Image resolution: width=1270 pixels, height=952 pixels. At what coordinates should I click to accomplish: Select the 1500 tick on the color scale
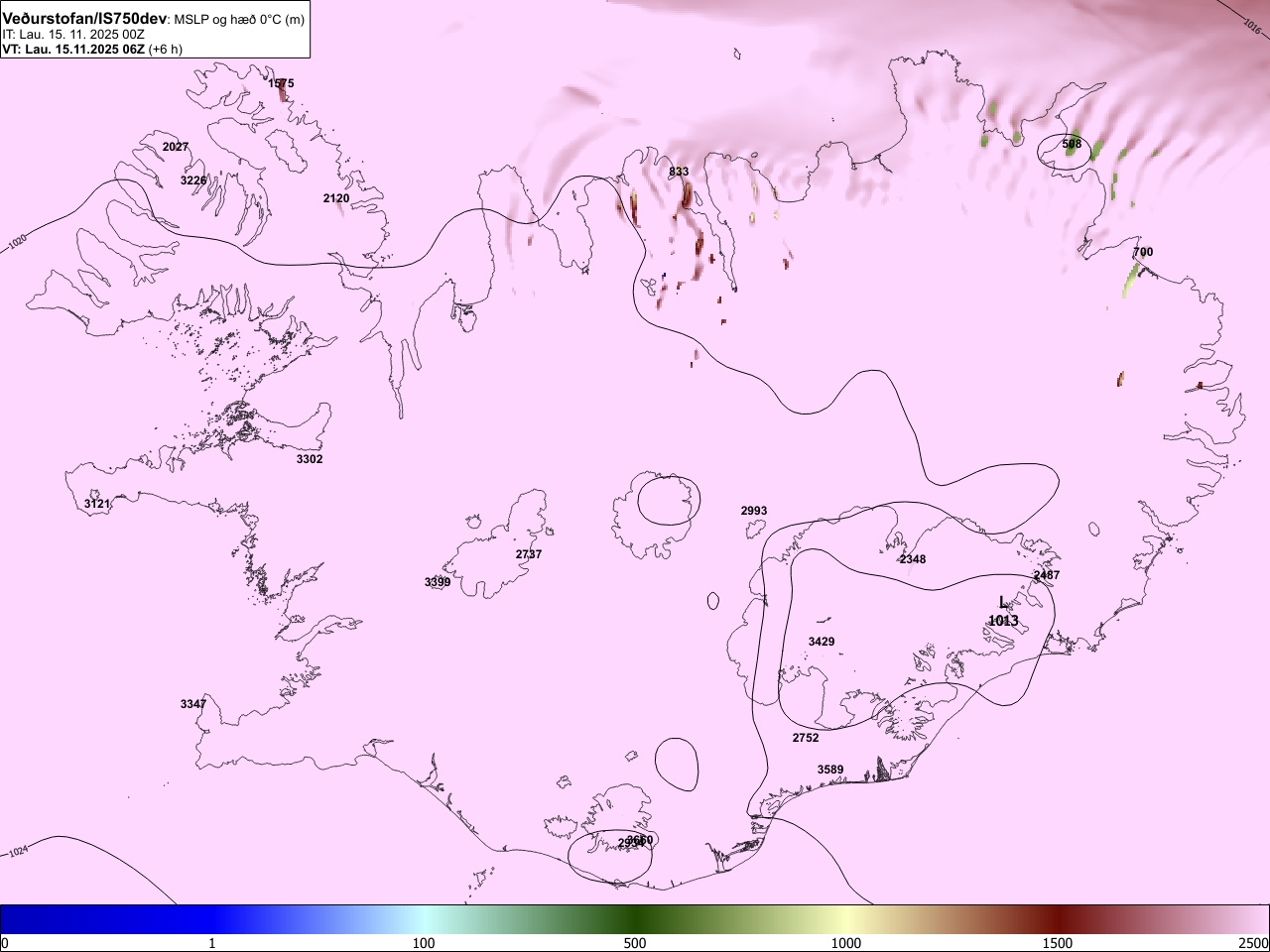1058,942
